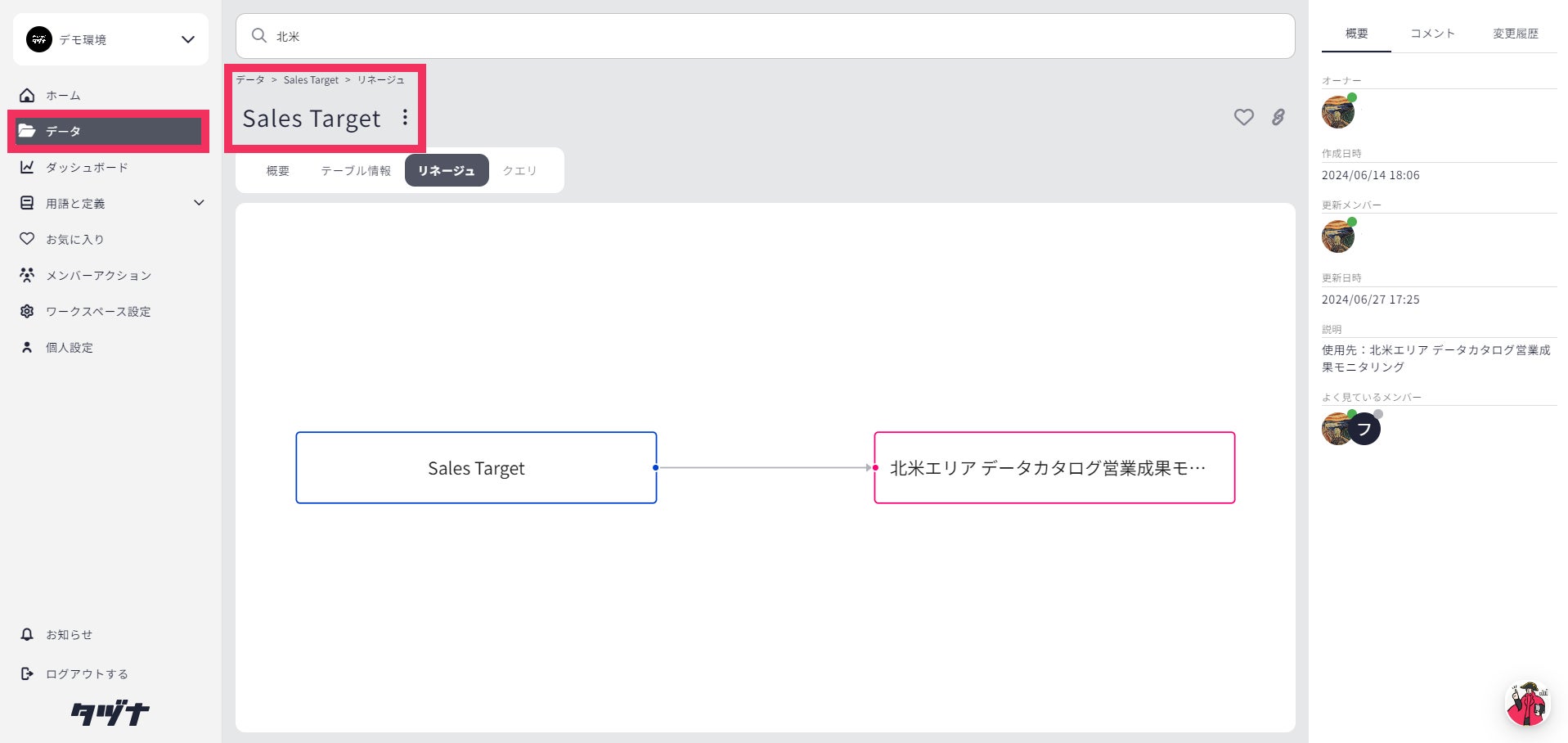Switch to the コメント panel tab
Viewport: 1568px width, 743px height.
click(x=1432, y=34)
